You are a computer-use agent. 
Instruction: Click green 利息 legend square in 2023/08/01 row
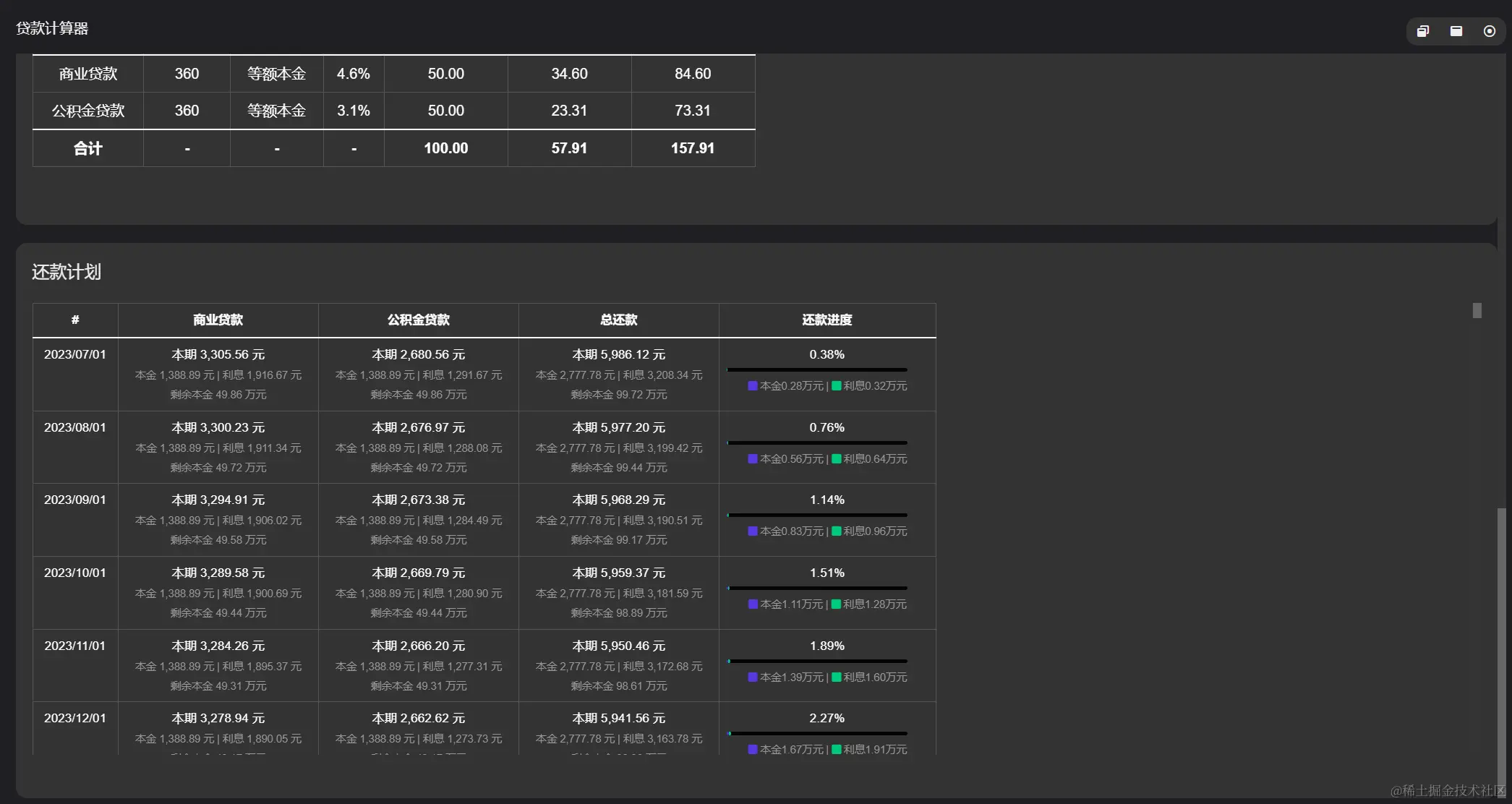click(836, 459)
